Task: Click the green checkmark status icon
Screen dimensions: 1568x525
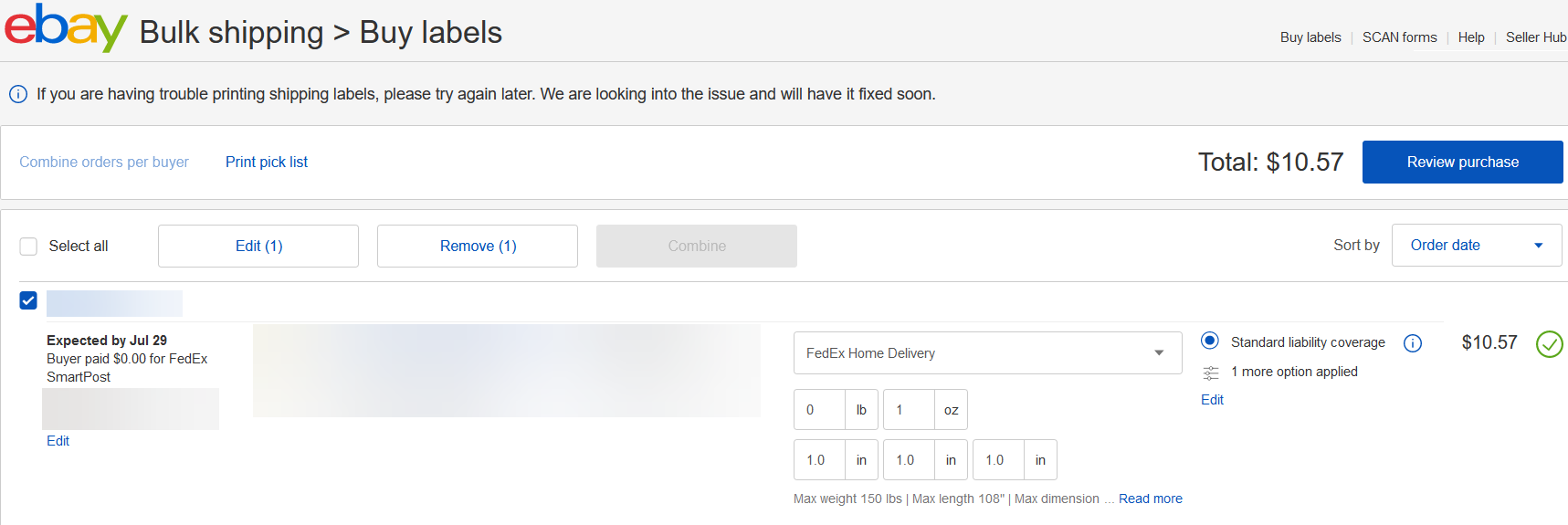Action: (1549, 344)
